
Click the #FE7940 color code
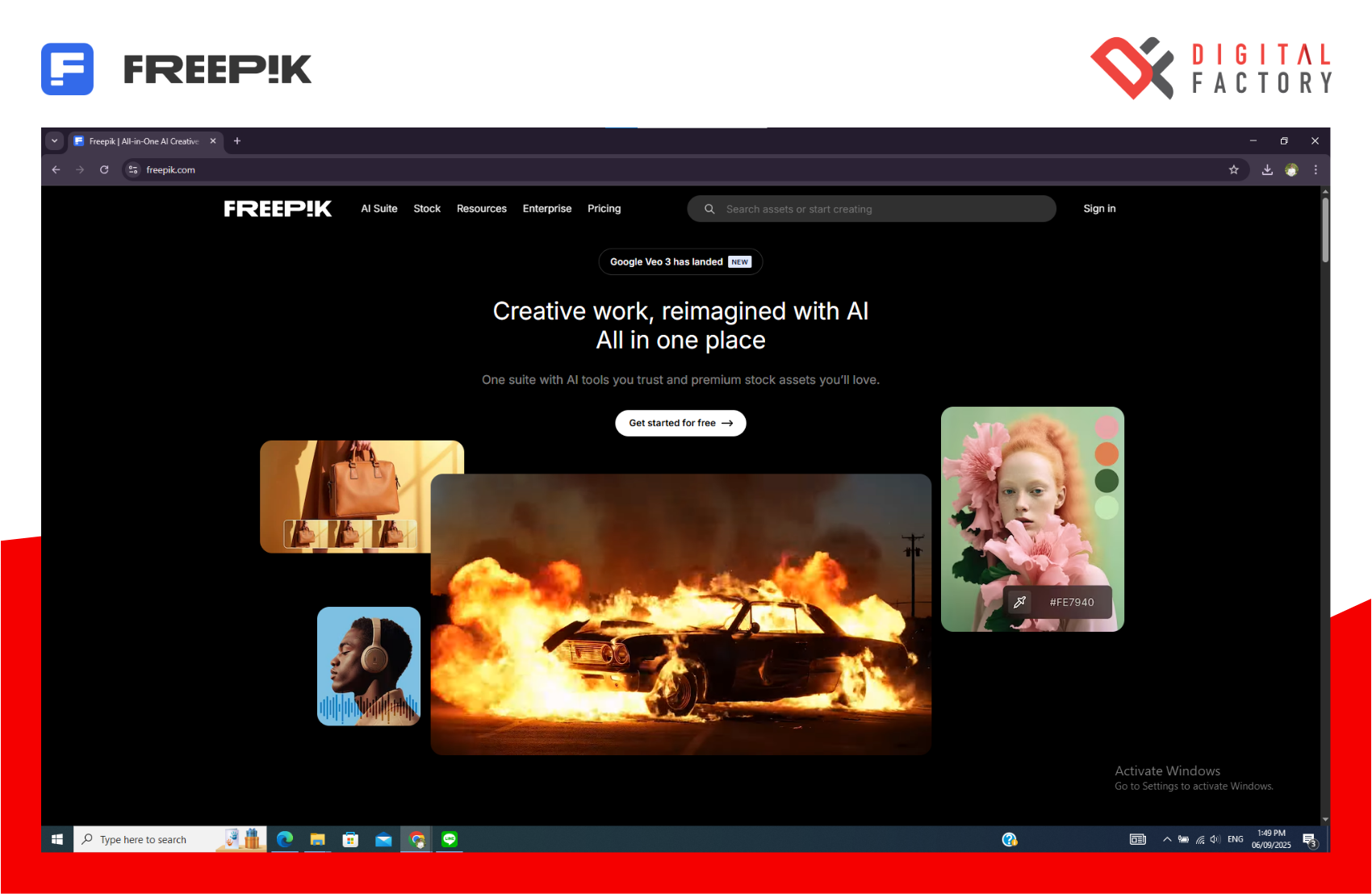(1072, 603)
